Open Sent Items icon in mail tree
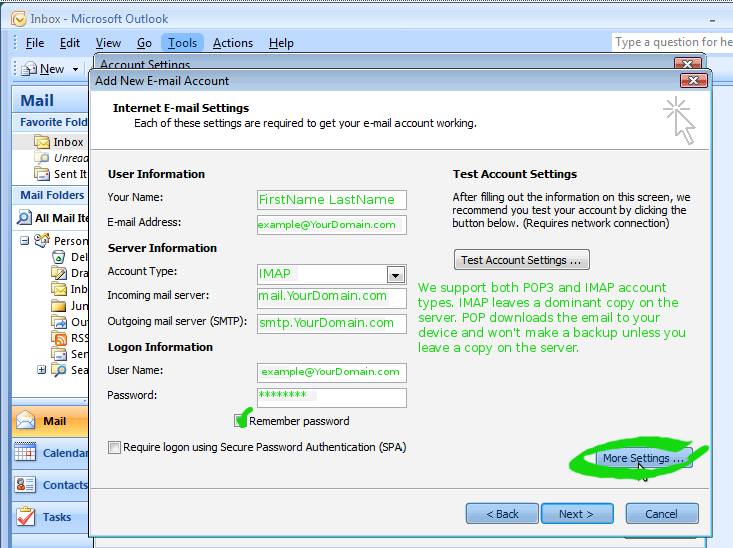Viewport: 733px width, 548px height. [58, 354]
